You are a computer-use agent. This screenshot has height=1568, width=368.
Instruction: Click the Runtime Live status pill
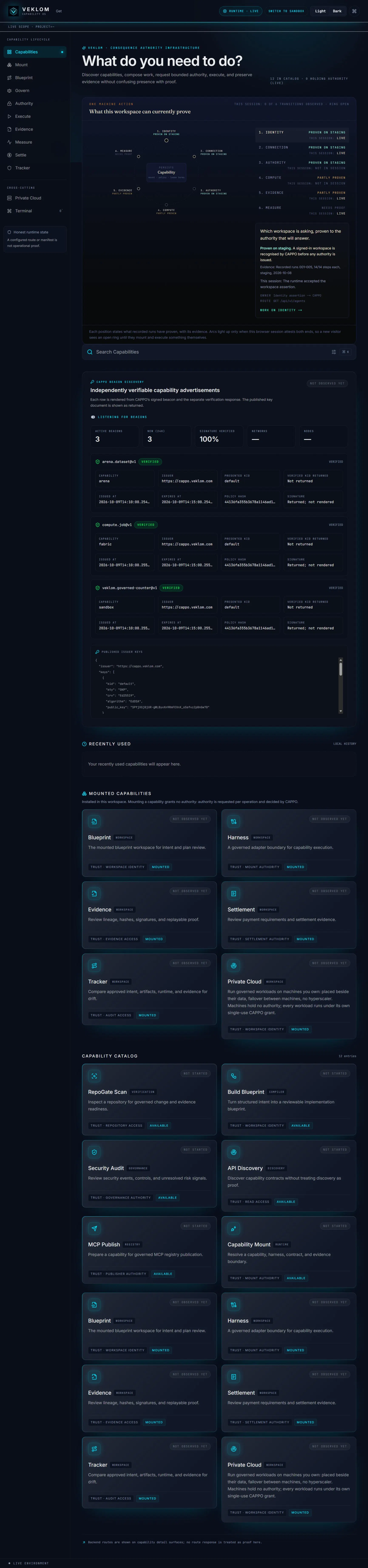(x=241, y=11)
